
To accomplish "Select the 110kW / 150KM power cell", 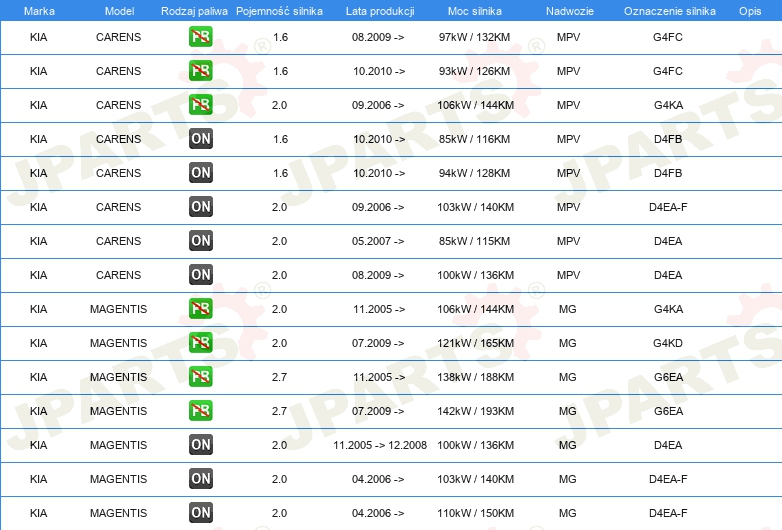I will click(475, 513).
